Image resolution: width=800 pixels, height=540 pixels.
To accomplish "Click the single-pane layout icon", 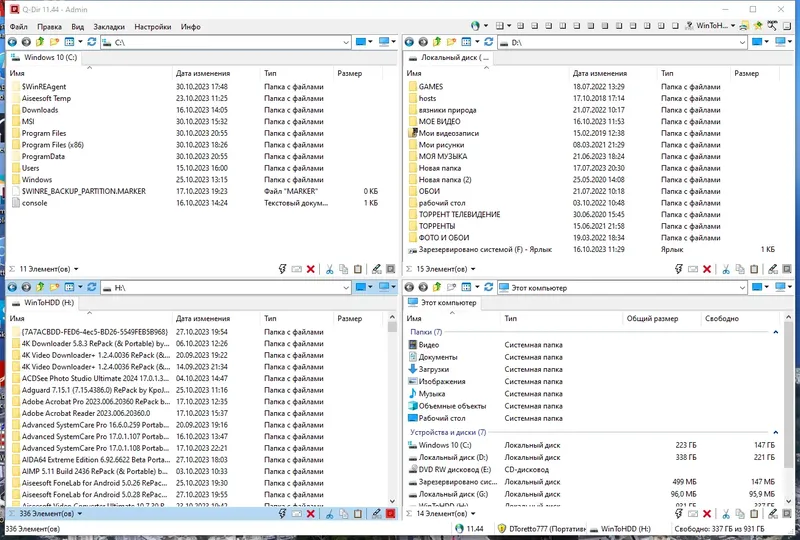I will click(675, 26).
